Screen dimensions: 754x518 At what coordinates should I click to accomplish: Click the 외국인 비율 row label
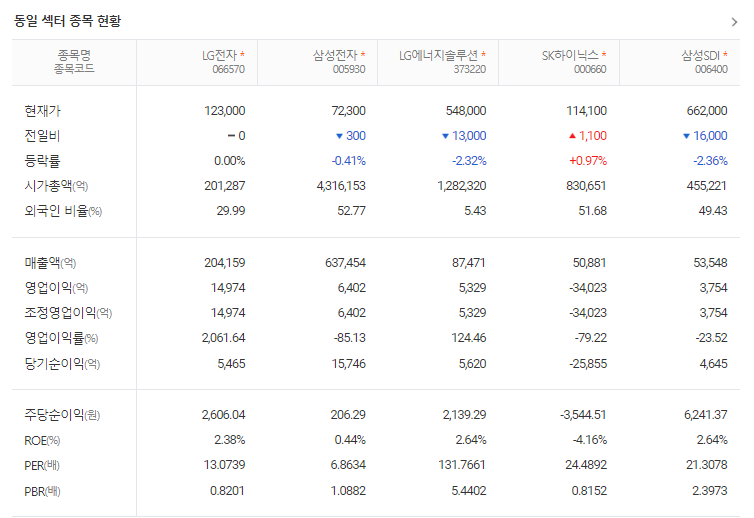63,211
